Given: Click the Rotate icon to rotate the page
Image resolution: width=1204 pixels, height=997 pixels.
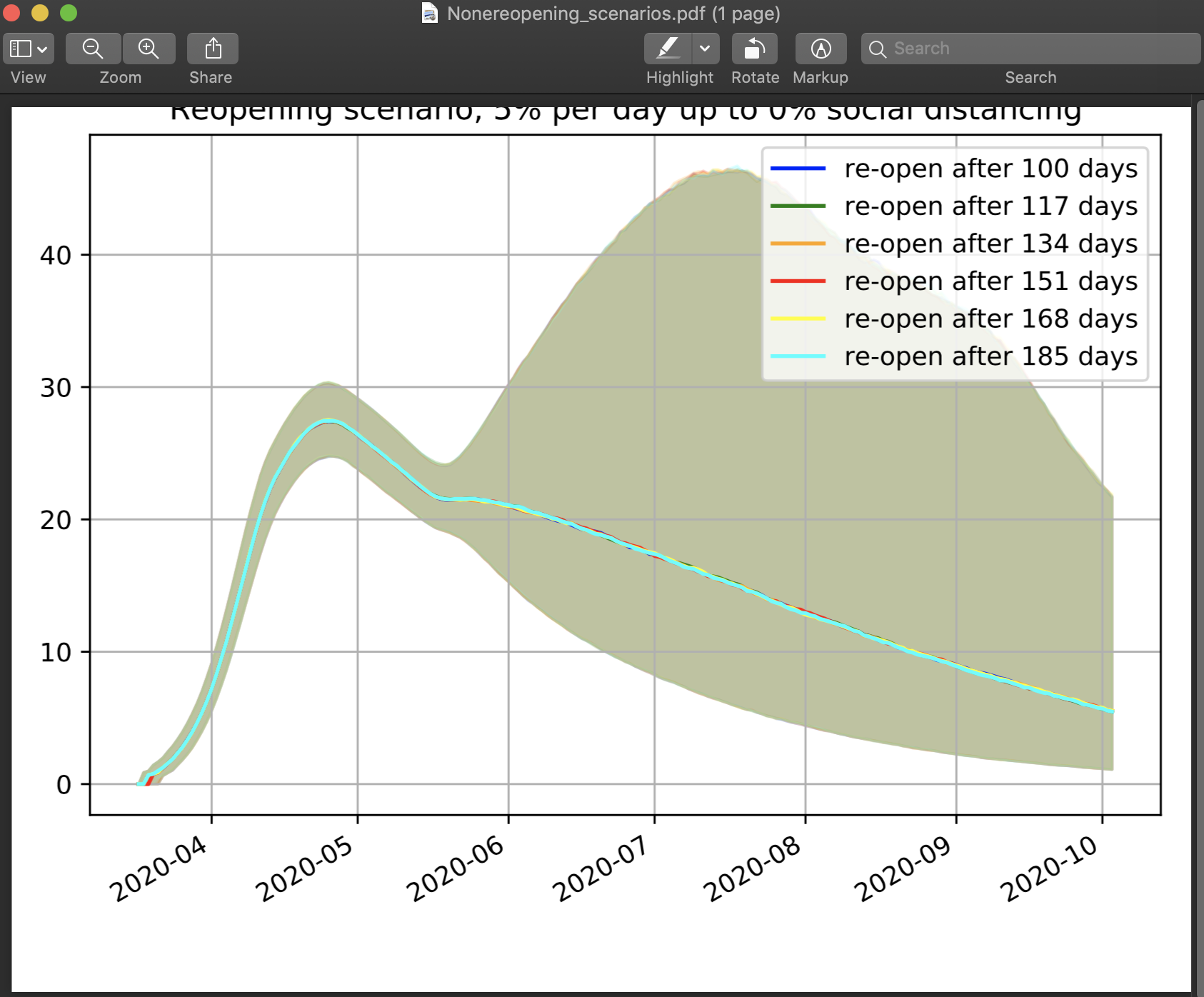Looking at the screenshot, I should 755,48.
